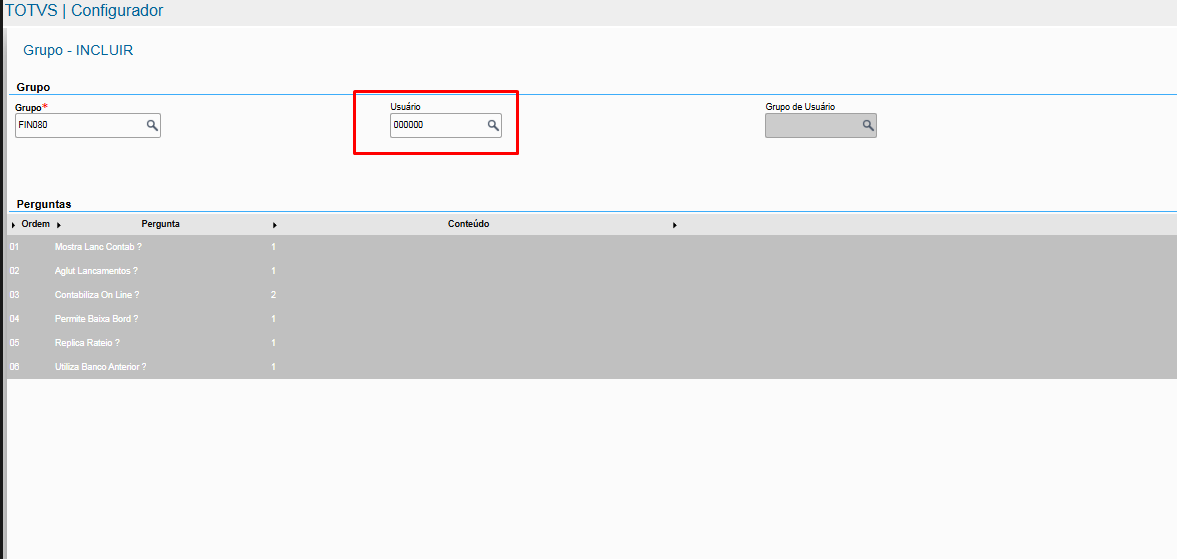
Task: Click ordem cell 06
Action: pyautogui.click(x=14, y=367)
